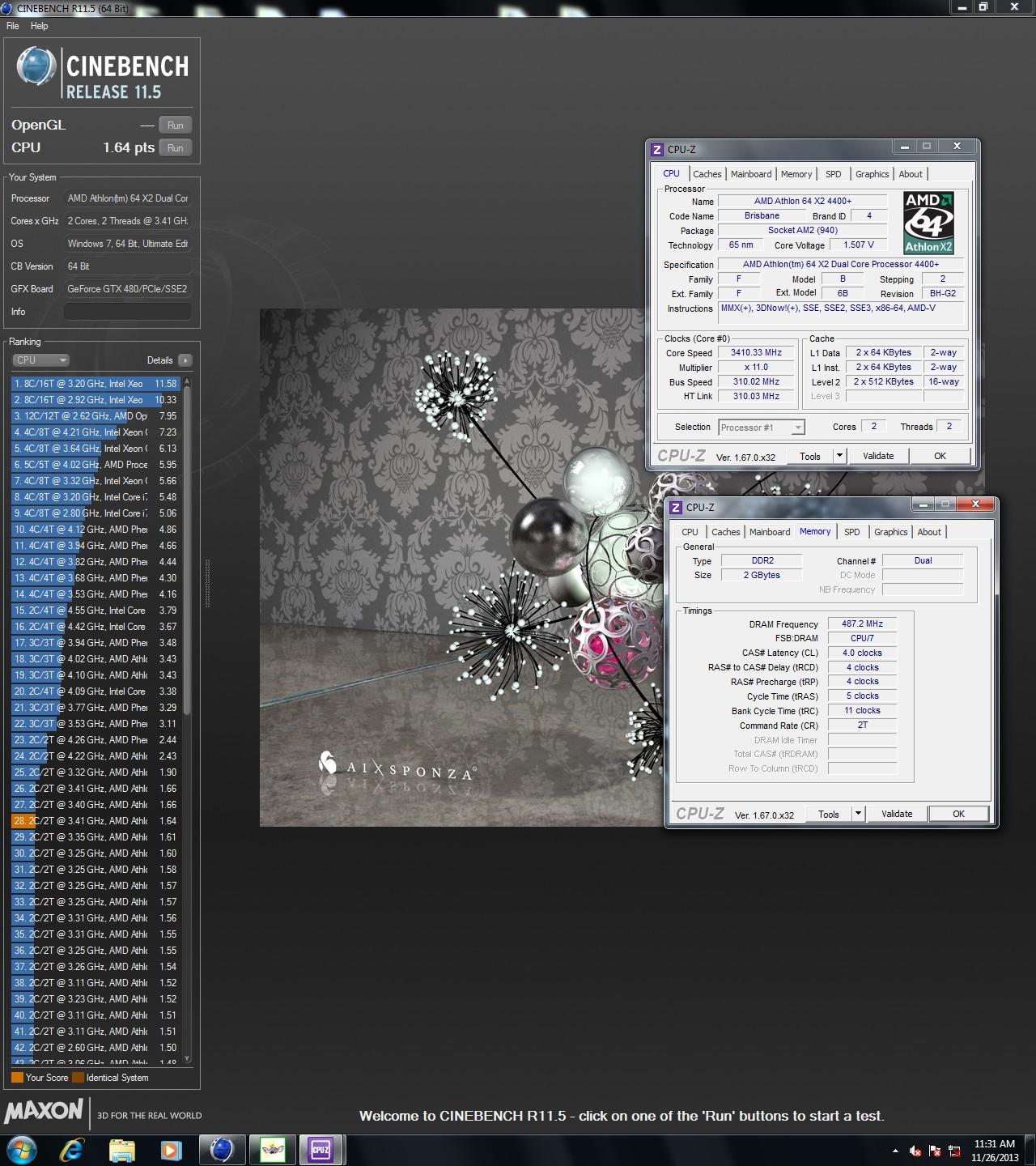Image resolution: width=1036 pixels, height=1166 pixels.
Task: Click the Cinebench globe logo
Action: (x=36, y=67)
